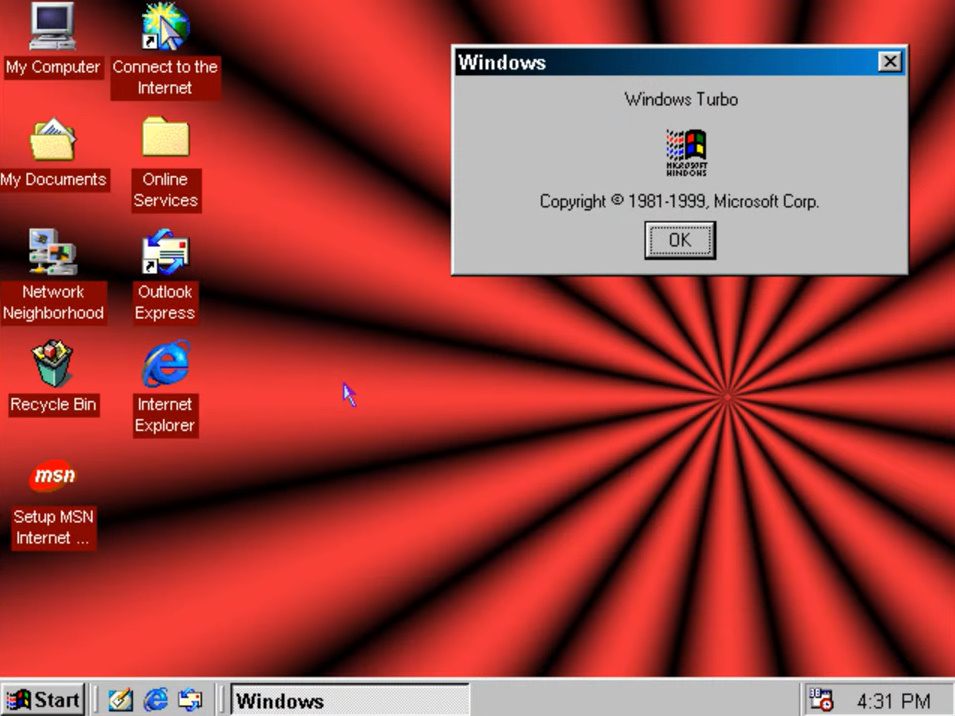955x716 pixels.
Task: Click the Microsoft Windows logo in dialog
Action: 686,152
